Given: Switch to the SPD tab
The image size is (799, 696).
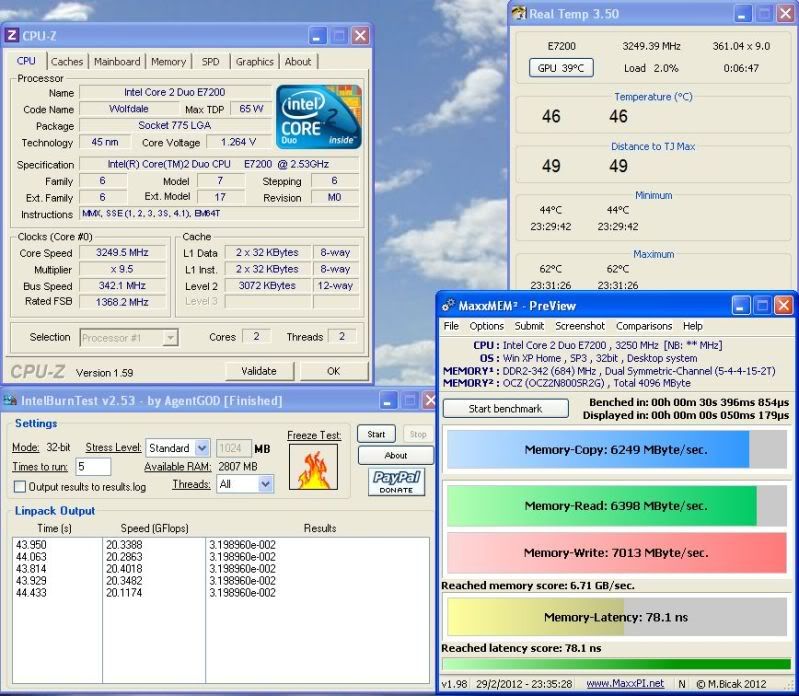Looking at the screenshot, I should coord(210,62).
